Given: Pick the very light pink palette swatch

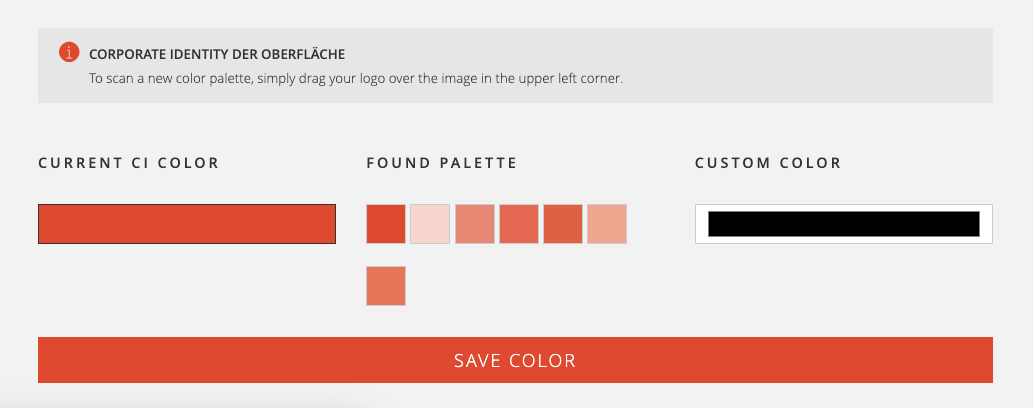Looking at the screenshot, I should (430, 224).
